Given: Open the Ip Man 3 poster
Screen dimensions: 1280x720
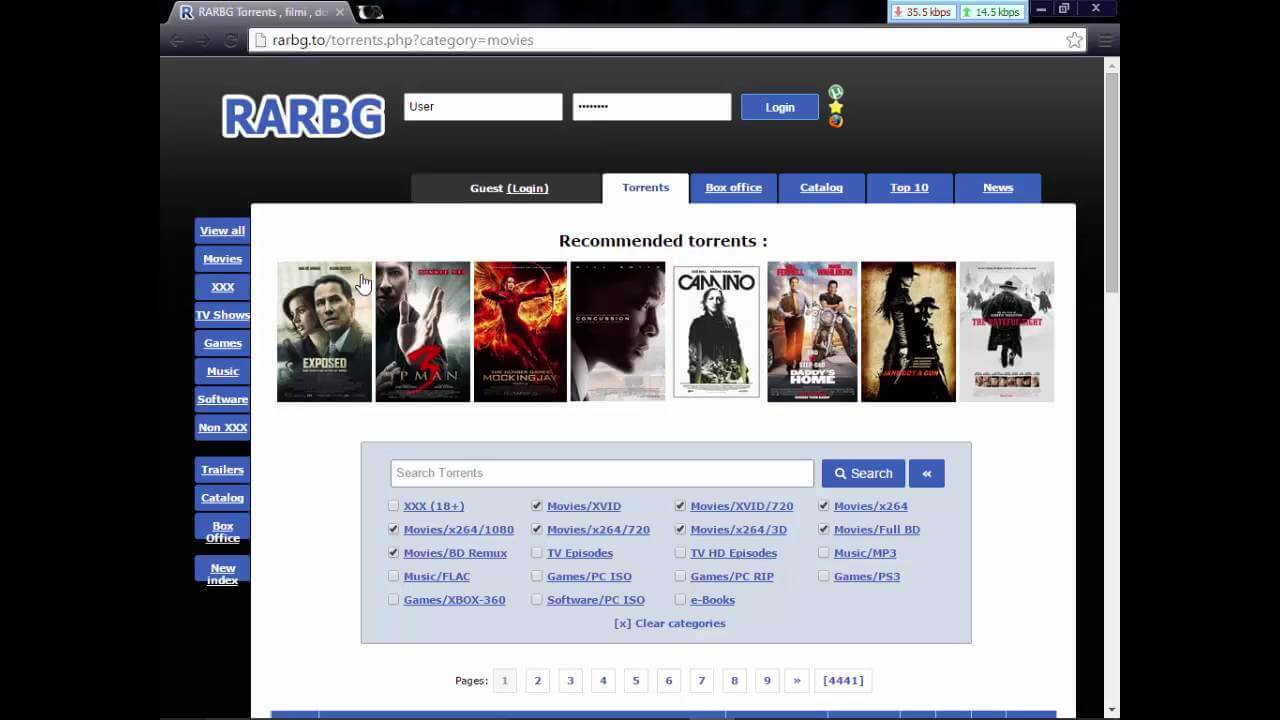Looking at the screenshot, I should pyautogui.click(x=422, y=332).
